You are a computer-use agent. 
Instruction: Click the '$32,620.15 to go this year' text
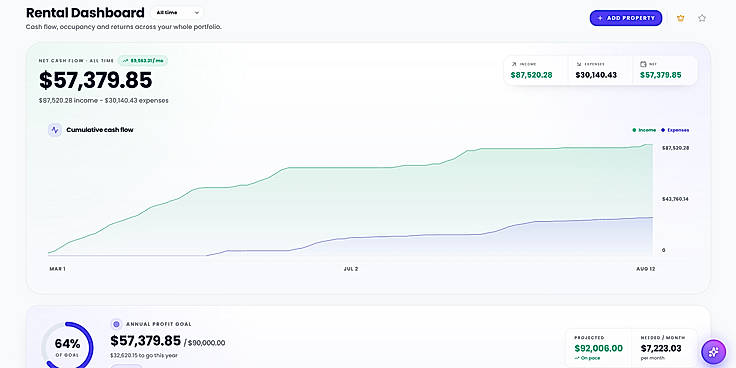click(x=144, y=355)
